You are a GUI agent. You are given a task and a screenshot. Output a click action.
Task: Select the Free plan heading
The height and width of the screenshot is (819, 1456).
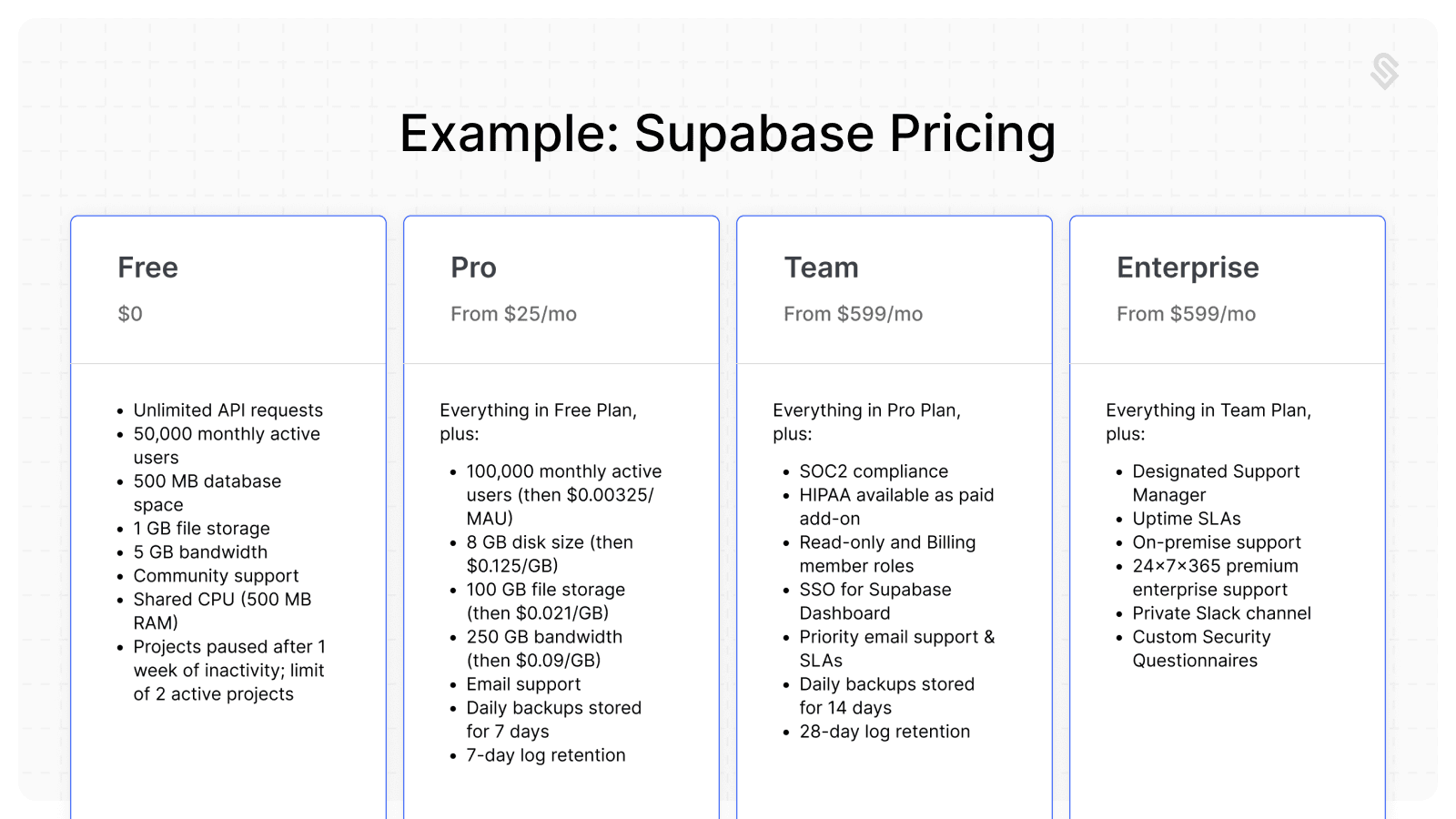[x=147, y=268]
